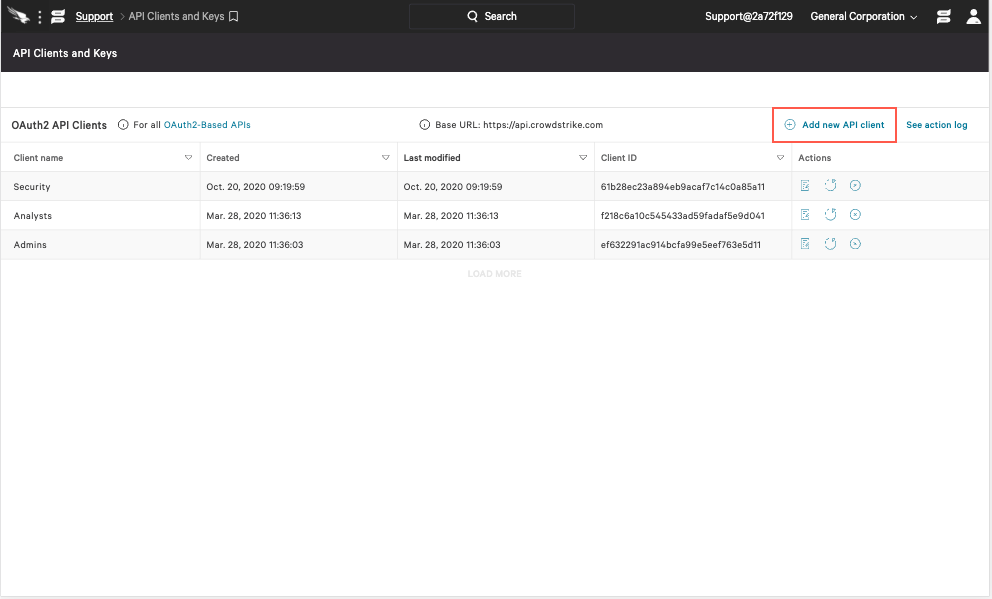Click the info icon next to Base URL
This screenshot has height=599, width=992.
(422, 124)
